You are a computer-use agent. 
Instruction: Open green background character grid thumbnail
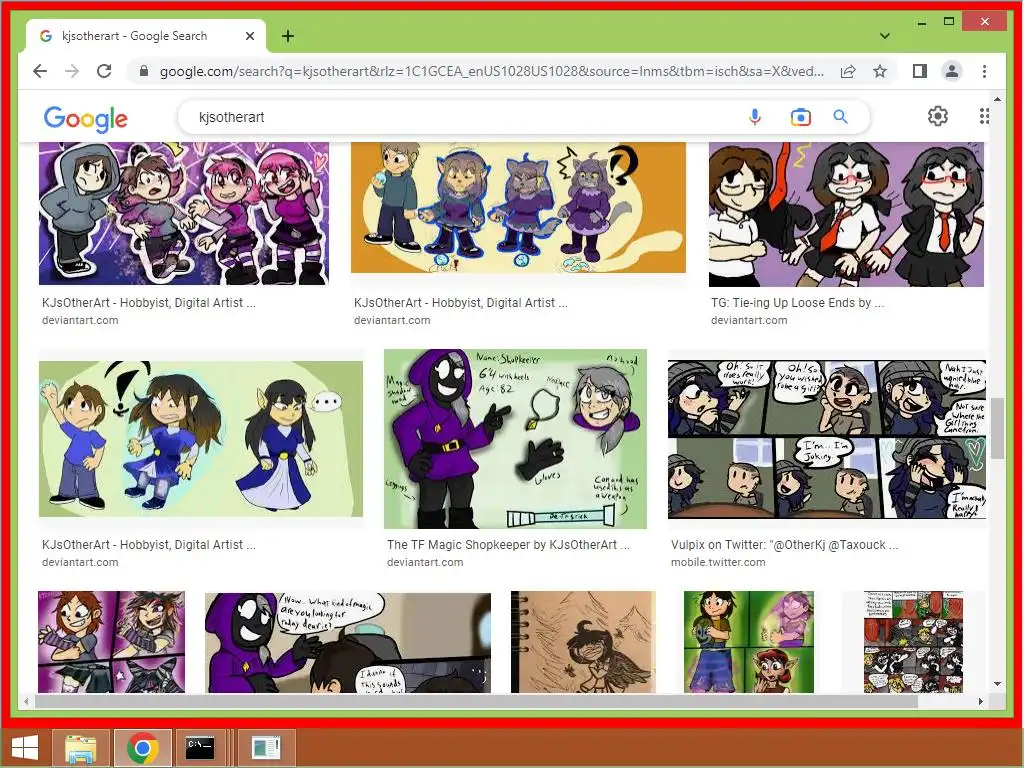coord(749,642)
